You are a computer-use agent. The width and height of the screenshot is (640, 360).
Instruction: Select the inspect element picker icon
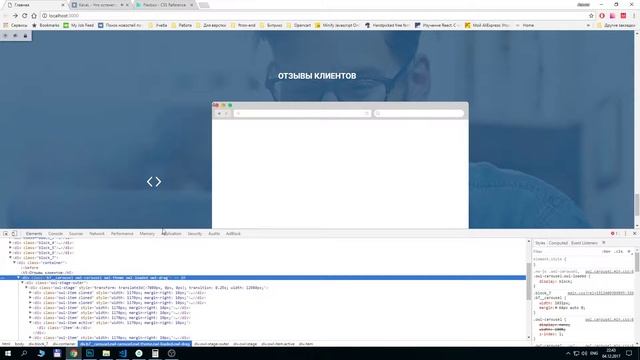coord(6,233)
